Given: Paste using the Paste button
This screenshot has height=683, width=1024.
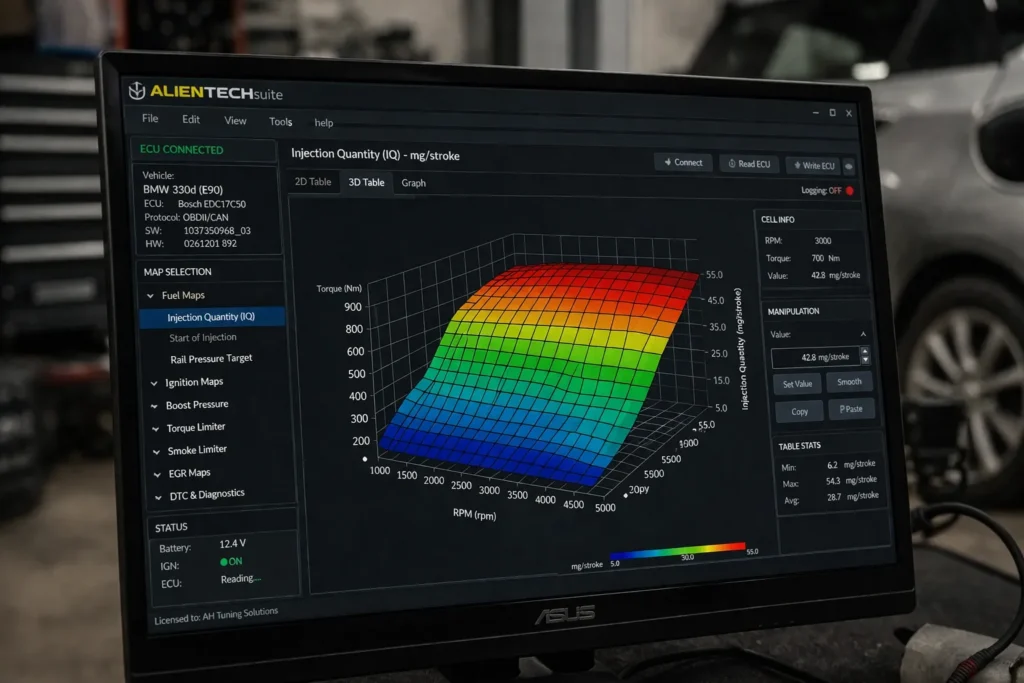Looking at the screenshot, I should tap(852, 410).
